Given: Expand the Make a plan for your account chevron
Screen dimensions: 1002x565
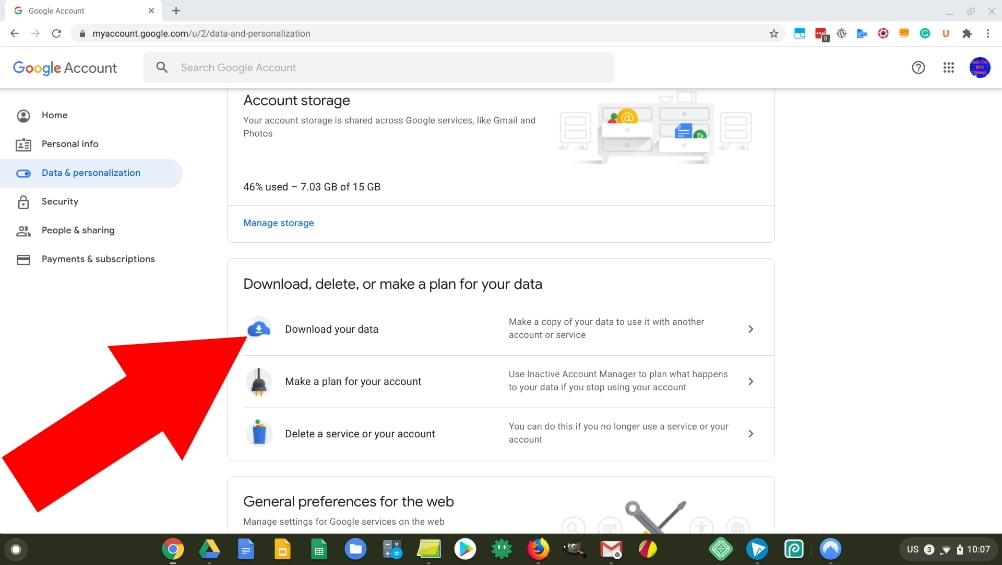Looking at the screenshot, I should pos(751,381).
